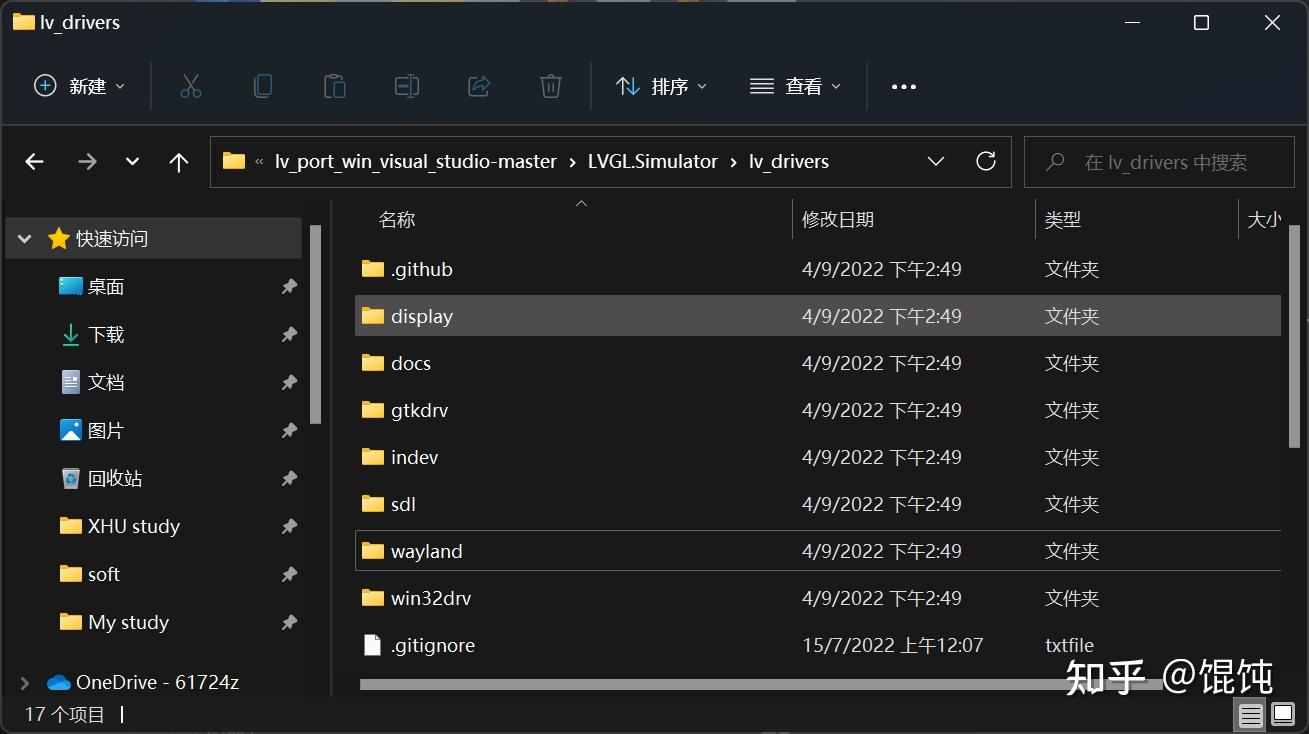Toggle sort order by clicking 名称 header
The image size is (1309, 734).
tap(397, 219)
